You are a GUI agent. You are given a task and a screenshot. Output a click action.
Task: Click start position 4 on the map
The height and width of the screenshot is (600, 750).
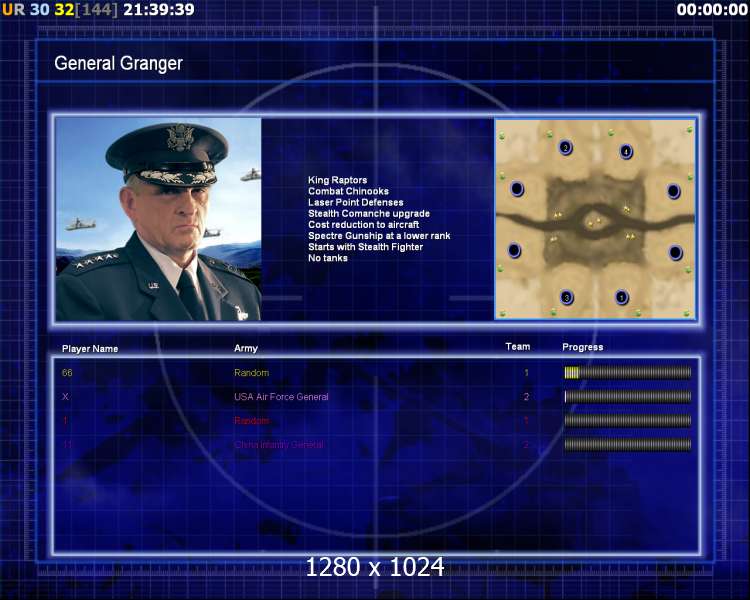[626, 152]
